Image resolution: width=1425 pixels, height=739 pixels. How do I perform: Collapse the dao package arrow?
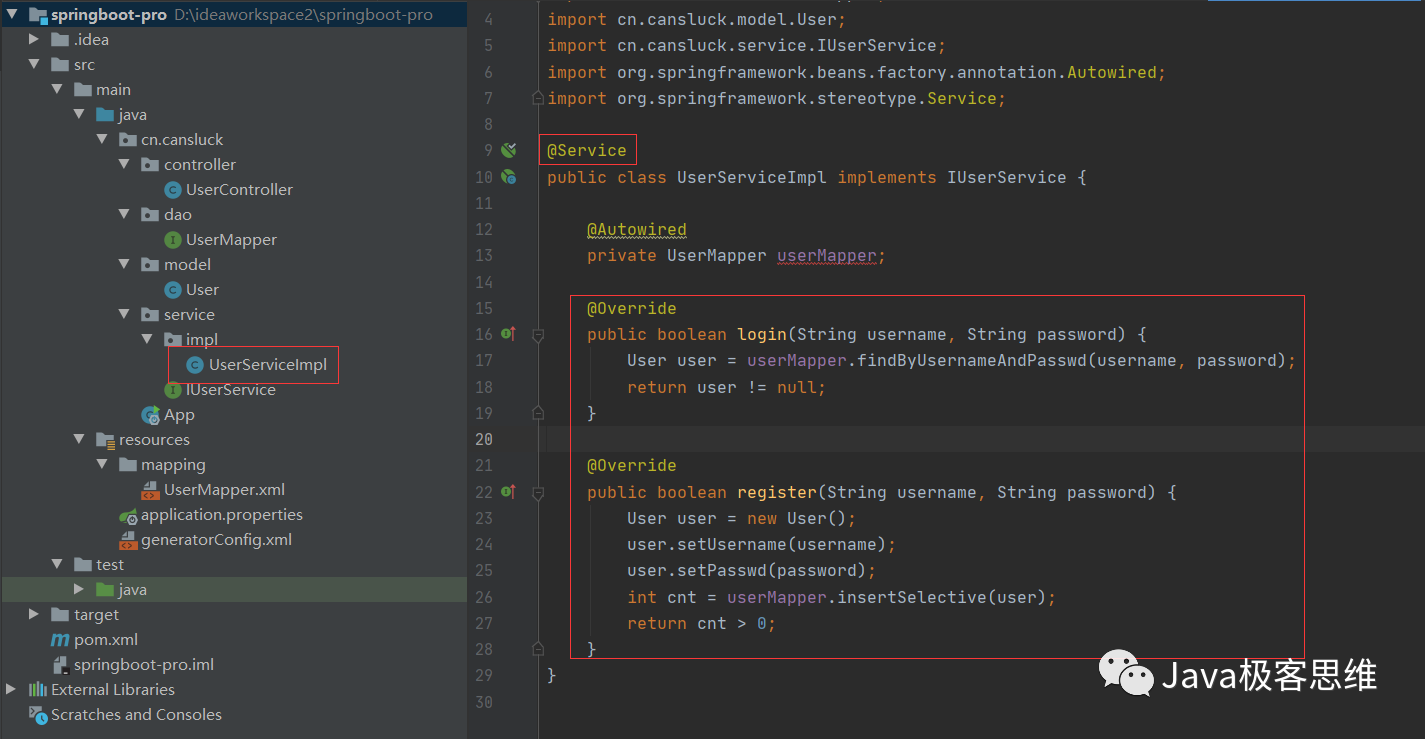124,215
